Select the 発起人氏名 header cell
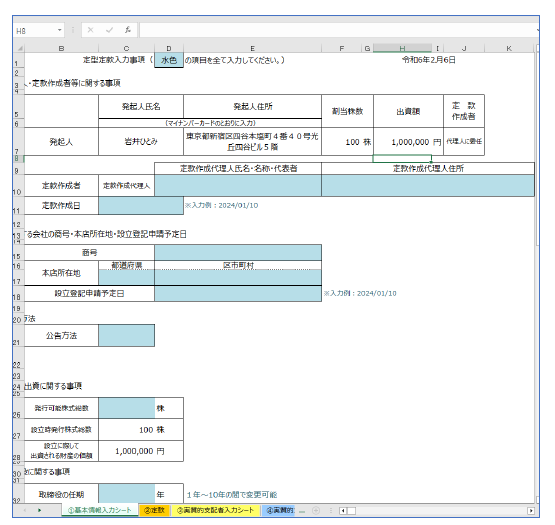 click(141, 107)
